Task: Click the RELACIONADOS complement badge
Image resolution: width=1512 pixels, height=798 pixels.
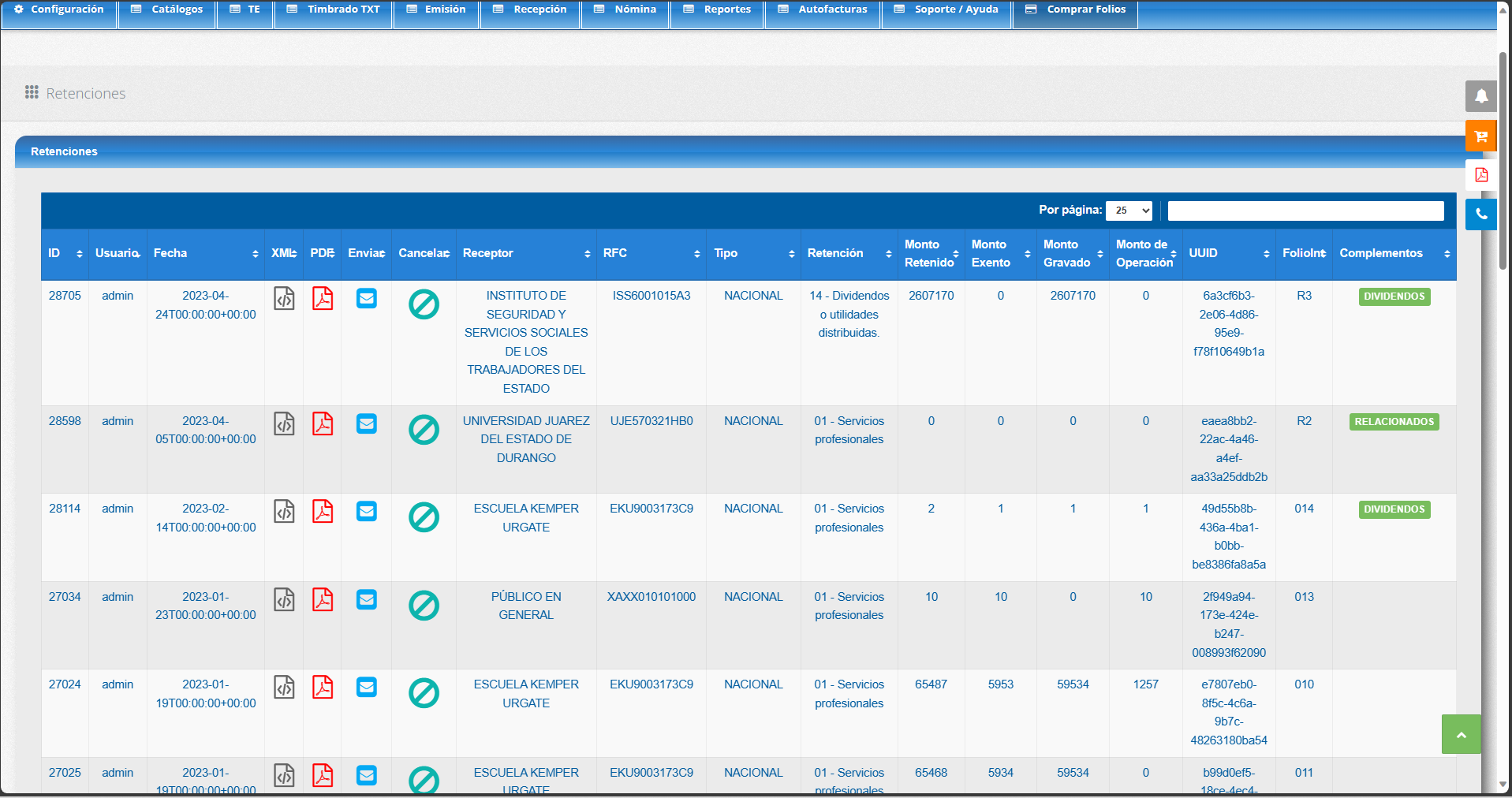Action: tap(1394, 422)
